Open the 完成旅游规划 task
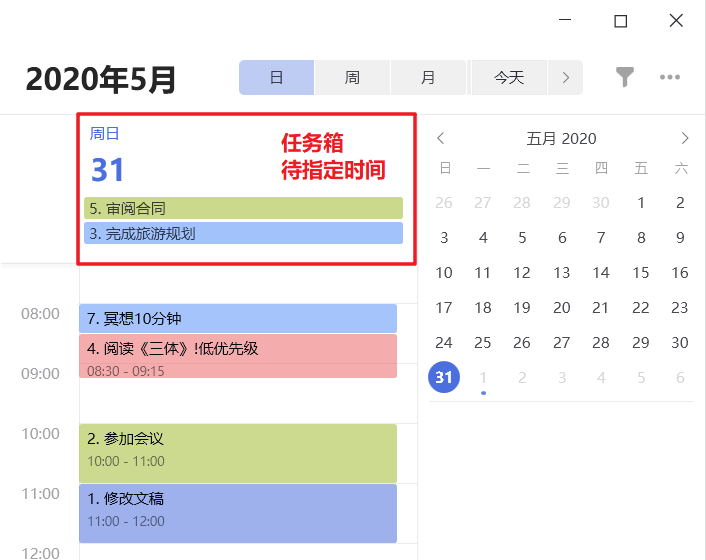The image size is (706, 560). [x=243, y=234]
